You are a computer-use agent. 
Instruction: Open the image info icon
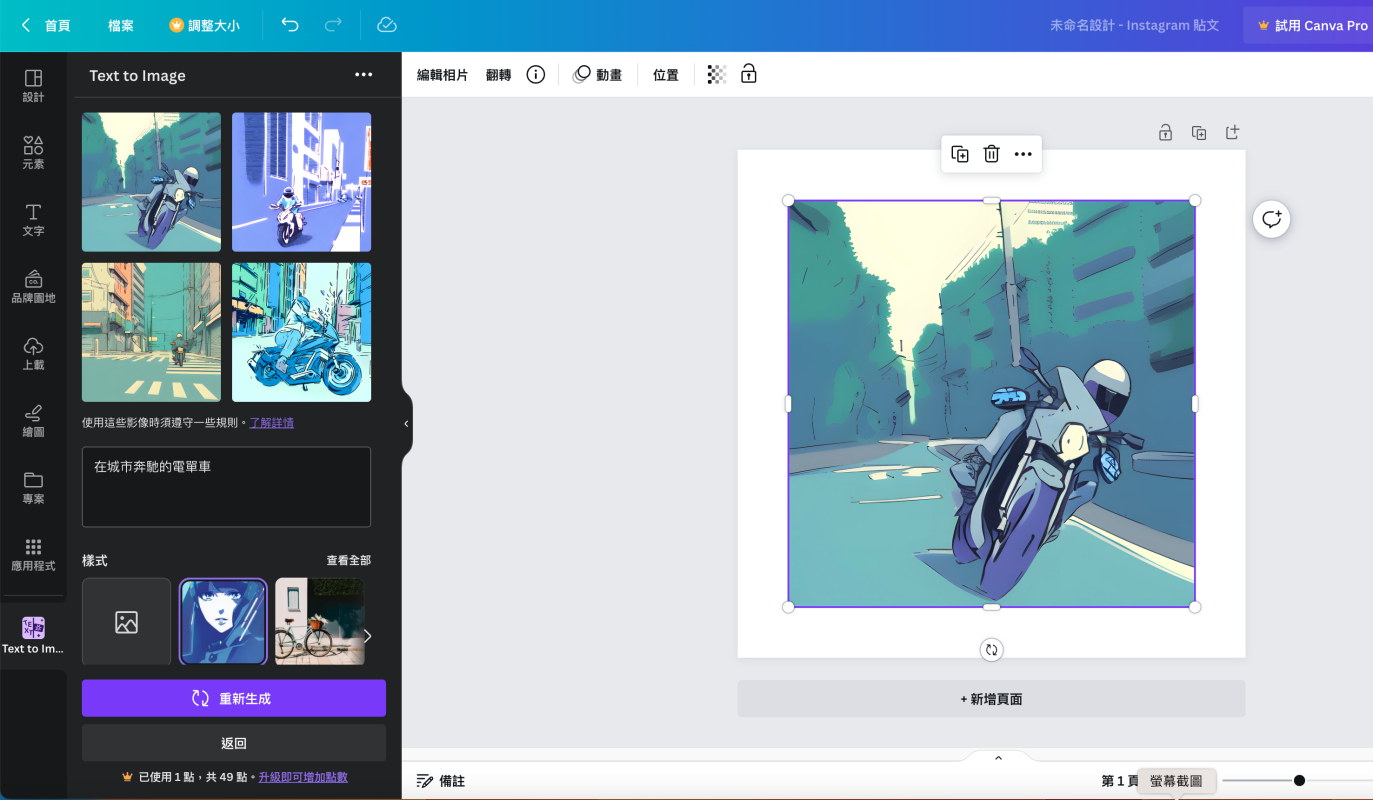(x=536, y=75)
